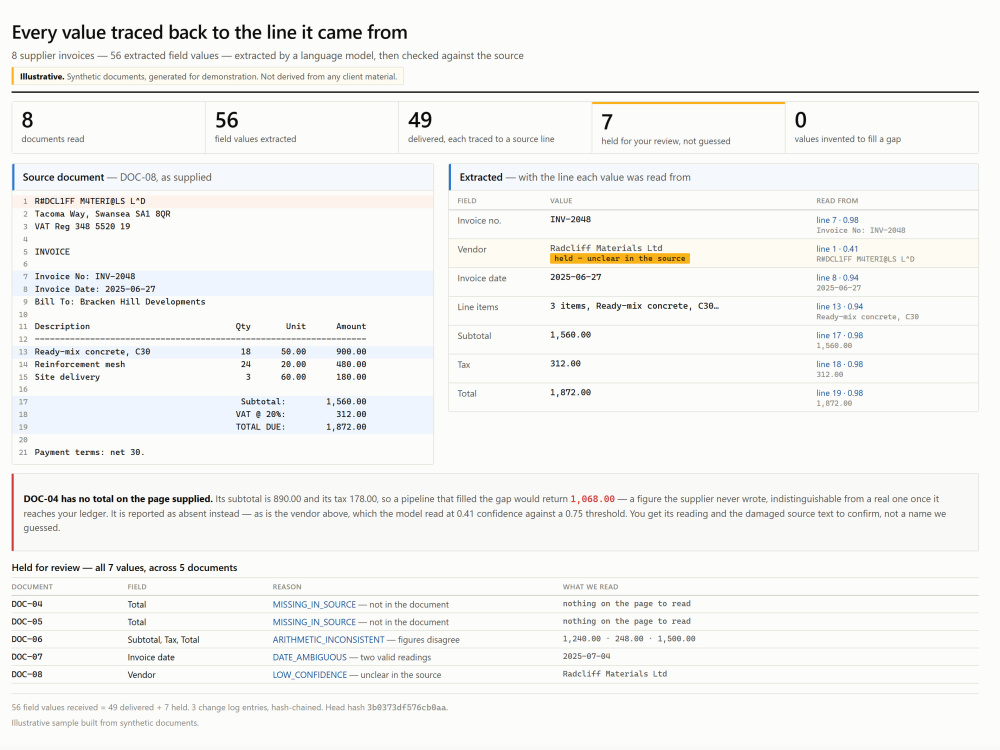The height and width of the screenshot is (750, 1000).
Task: Open the 'line 13 · 0.94' line items link
Action: [x=839, y=306]
